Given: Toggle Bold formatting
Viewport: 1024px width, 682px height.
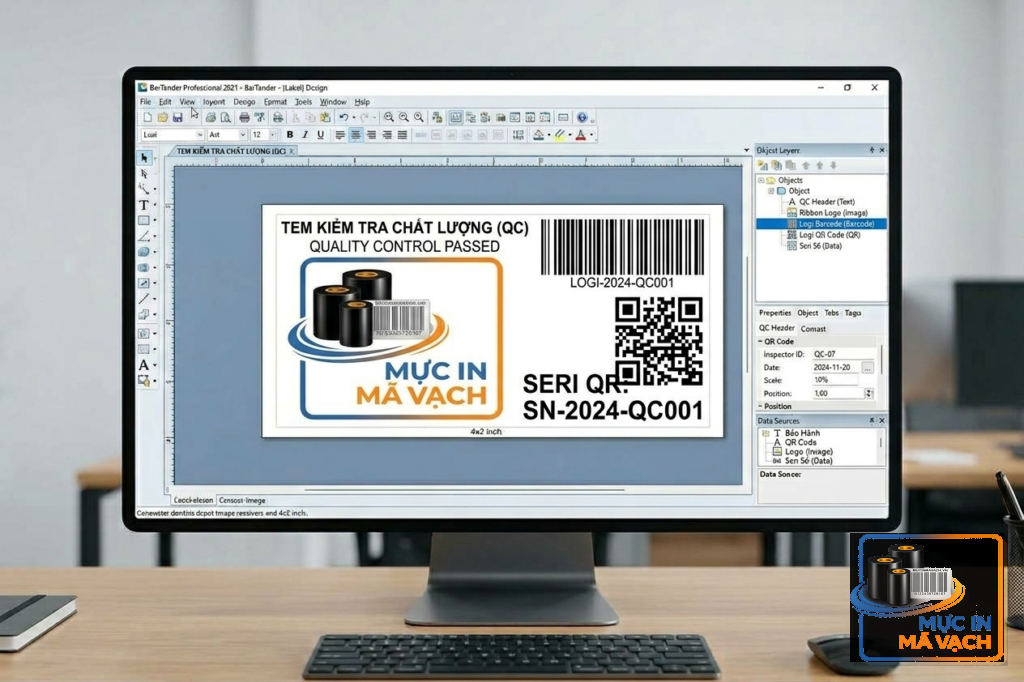Looking at the screenshot, I should [289, 135].
